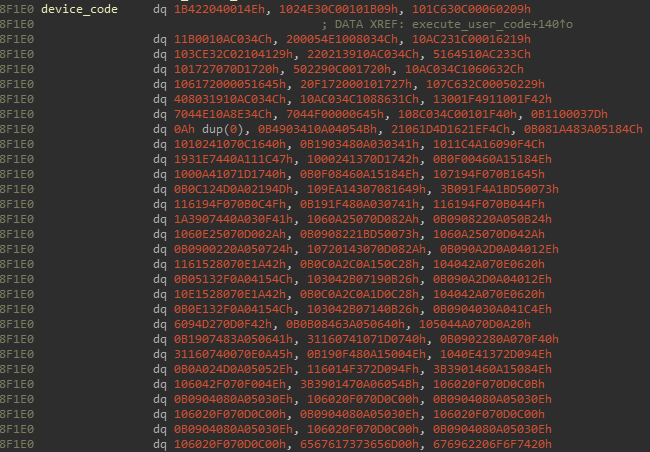Click the value 0B1903480A030341h

click(359, 144)
